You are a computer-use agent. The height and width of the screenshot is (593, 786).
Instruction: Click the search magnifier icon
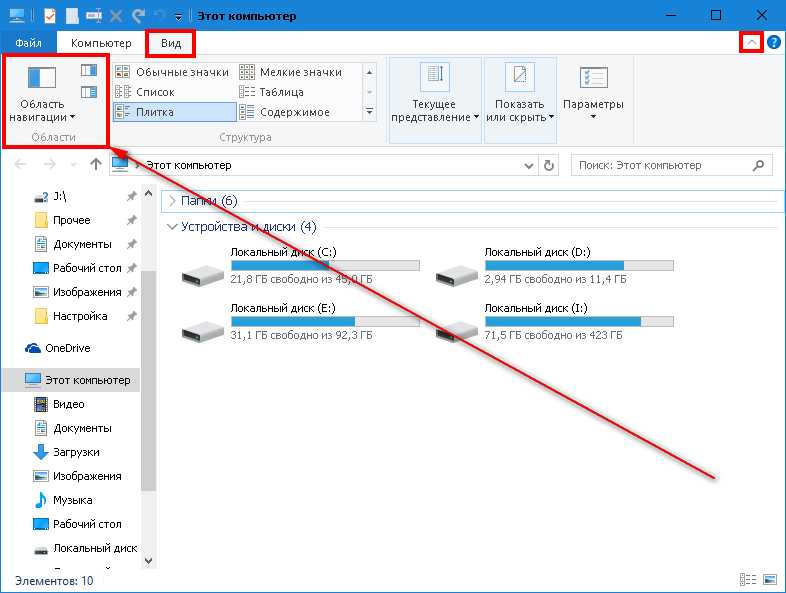[x=758, y=165]
